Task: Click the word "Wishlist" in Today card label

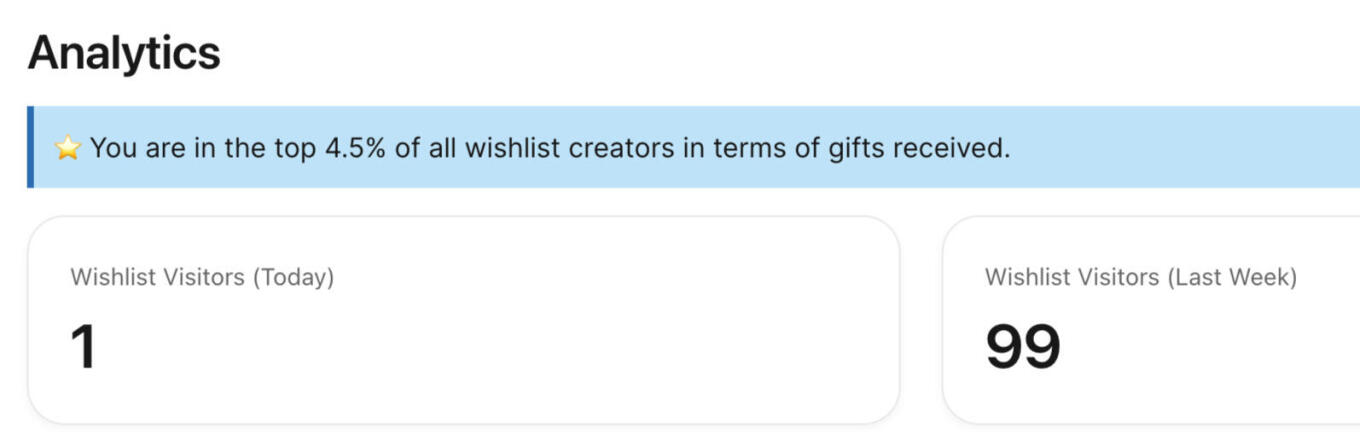Action: click(x=106, y=277)
